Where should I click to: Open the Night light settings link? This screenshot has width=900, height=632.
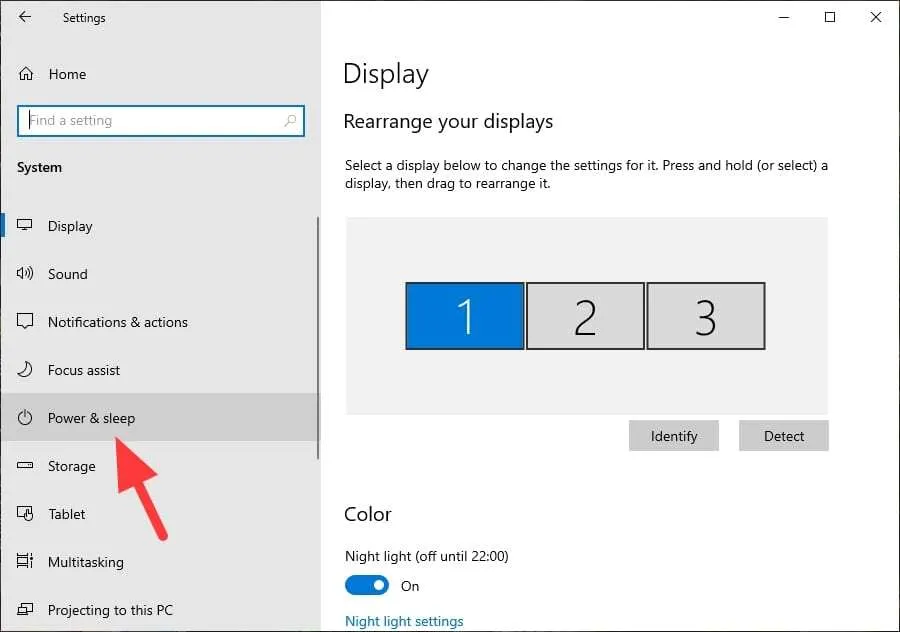pyautogui.click(x=404, y=621)
